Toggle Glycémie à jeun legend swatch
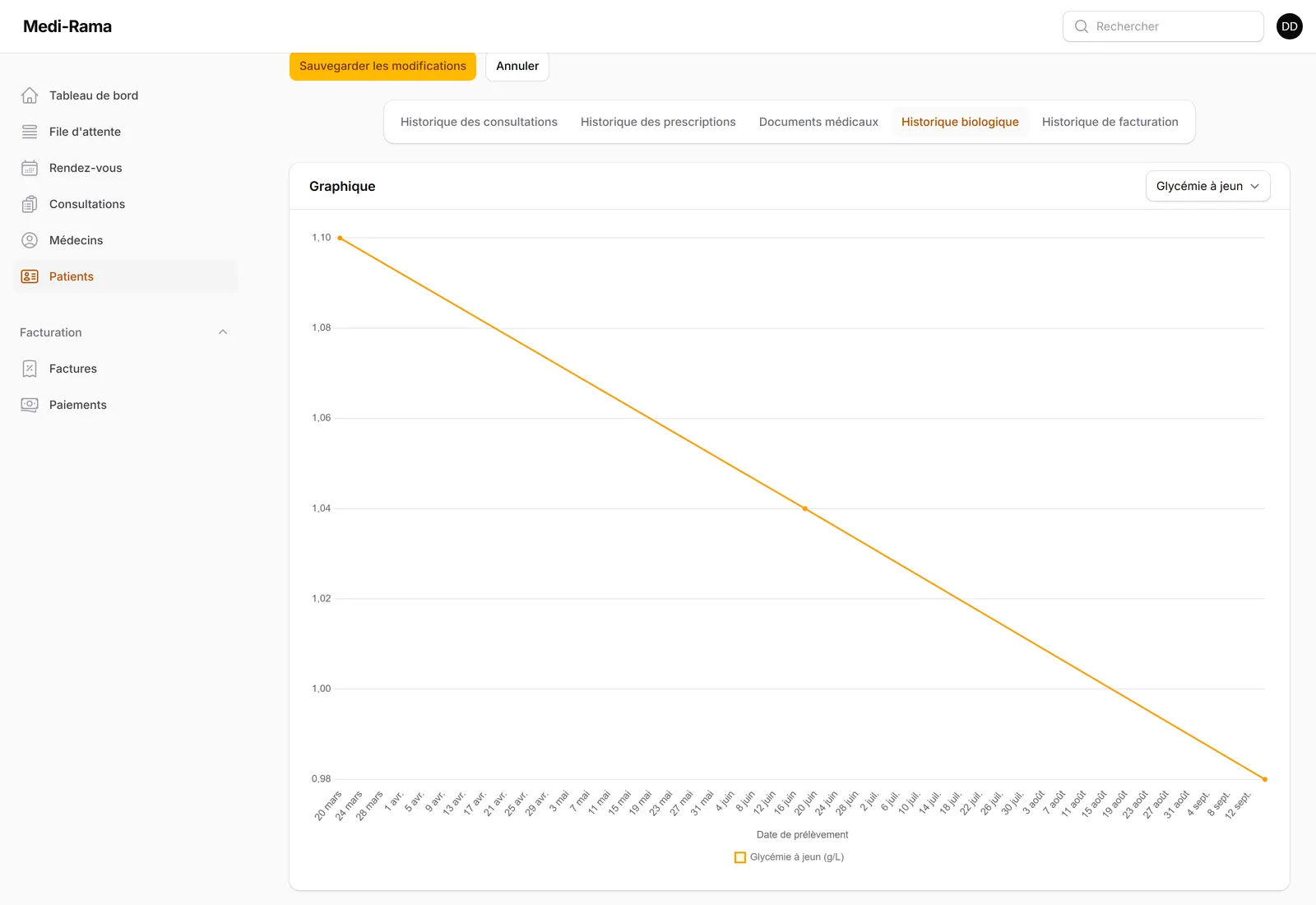 point(740,857)
